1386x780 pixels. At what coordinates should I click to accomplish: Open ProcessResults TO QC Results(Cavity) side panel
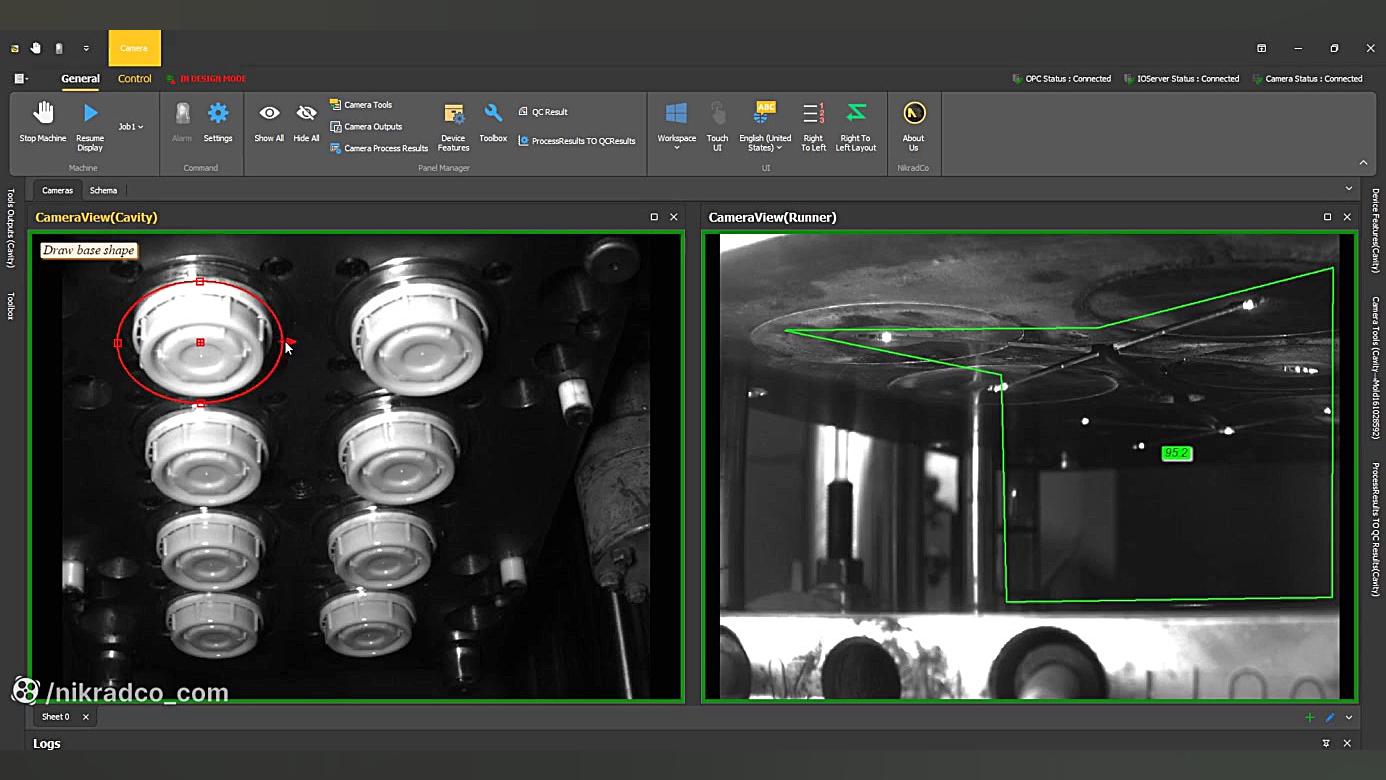pos(1376,529)
